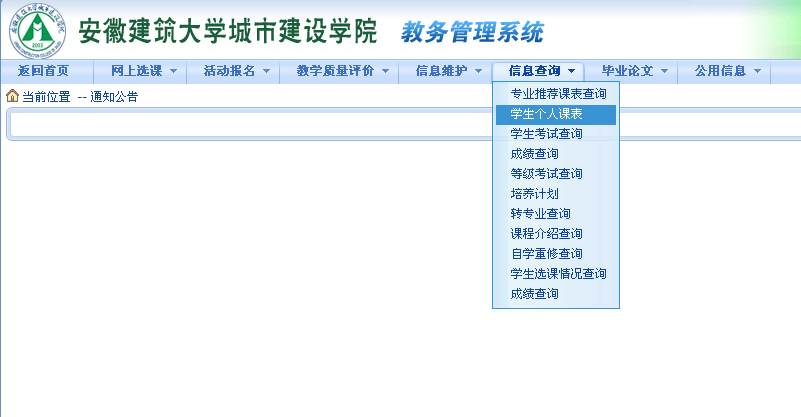Choose the highlighted 学生个人课表 menu entry
This screenshot has width=801, height=417.
(x=546, y=114)
